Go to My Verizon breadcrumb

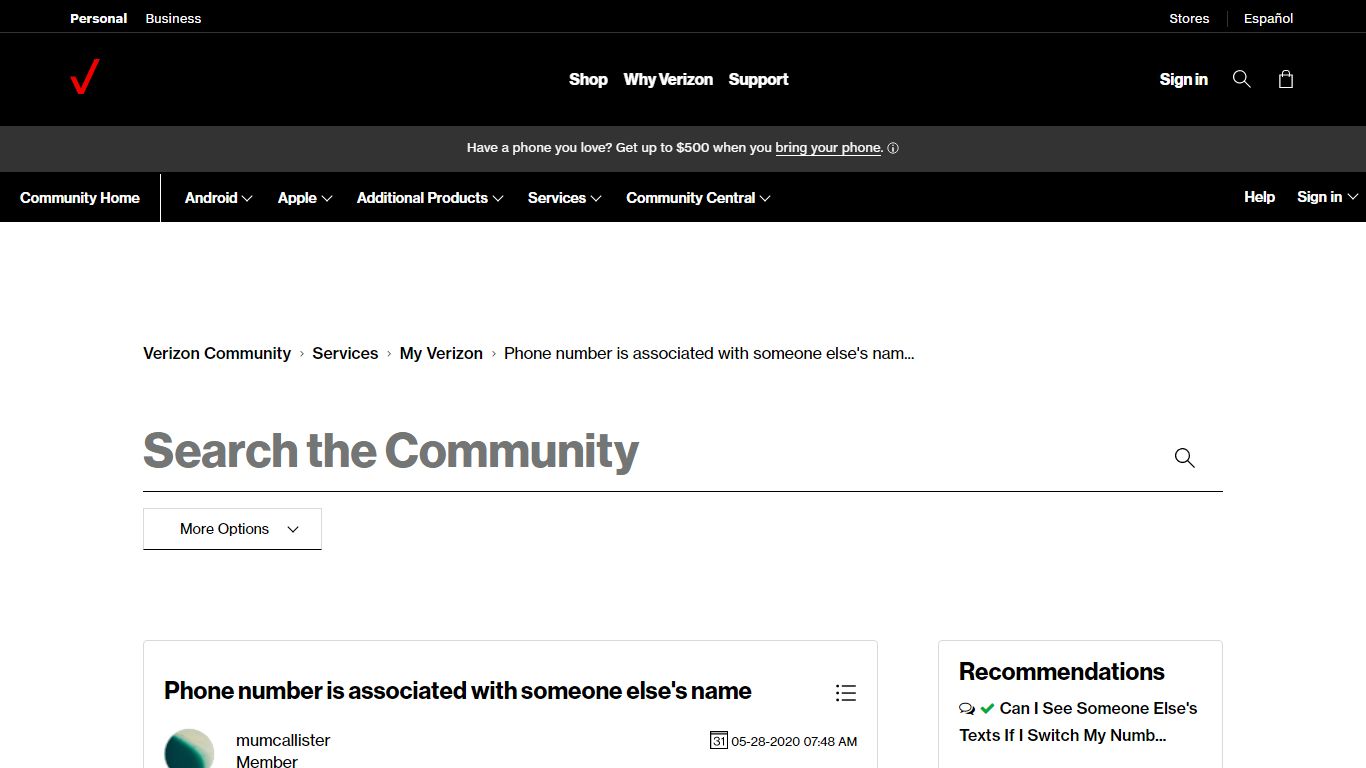coord(441,353)
